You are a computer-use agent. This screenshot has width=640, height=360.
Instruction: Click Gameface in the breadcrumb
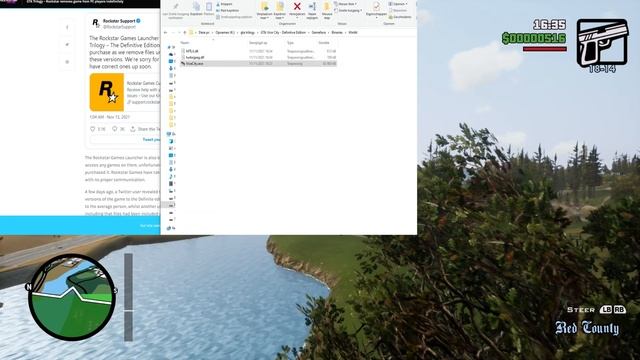pyautogui.click(x=318, y=32)
